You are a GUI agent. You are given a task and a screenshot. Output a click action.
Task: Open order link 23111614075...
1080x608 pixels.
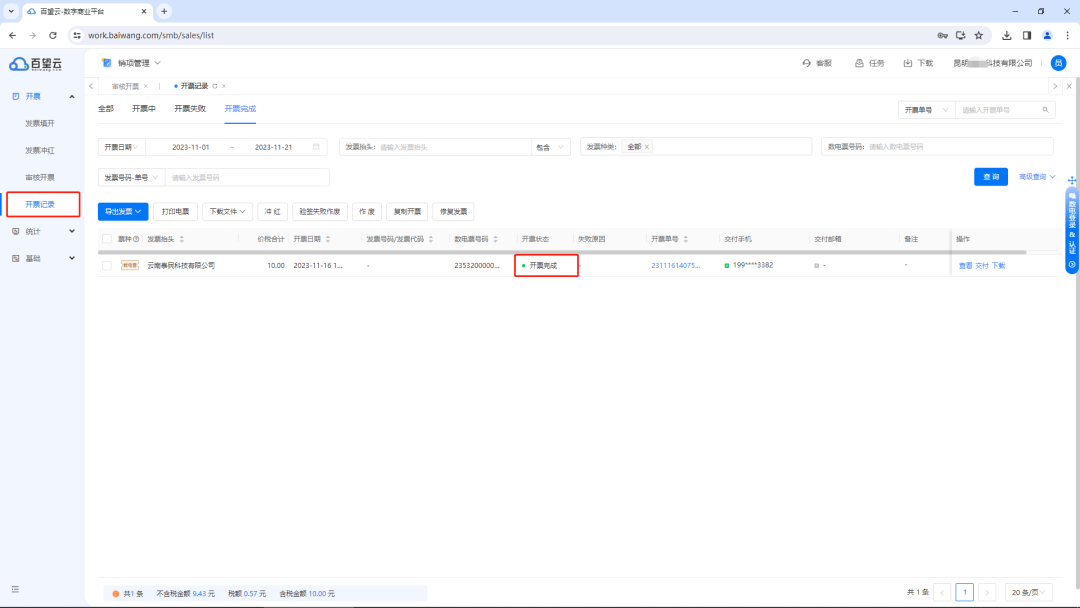click(x=676, y=265)
